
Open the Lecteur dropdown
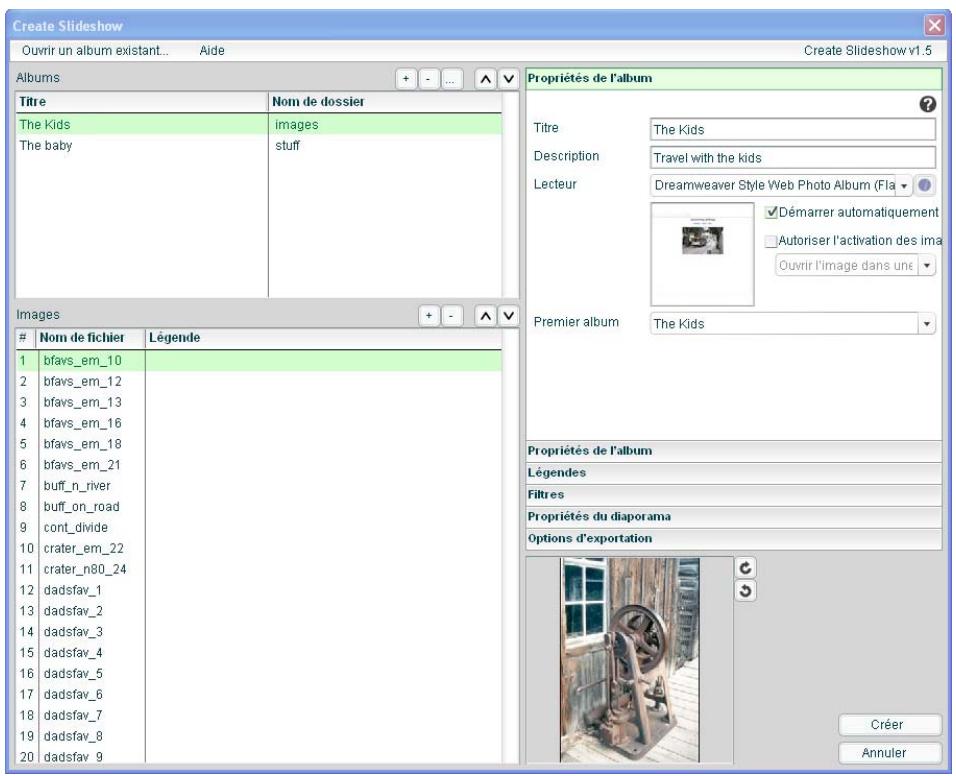point(904,185)
